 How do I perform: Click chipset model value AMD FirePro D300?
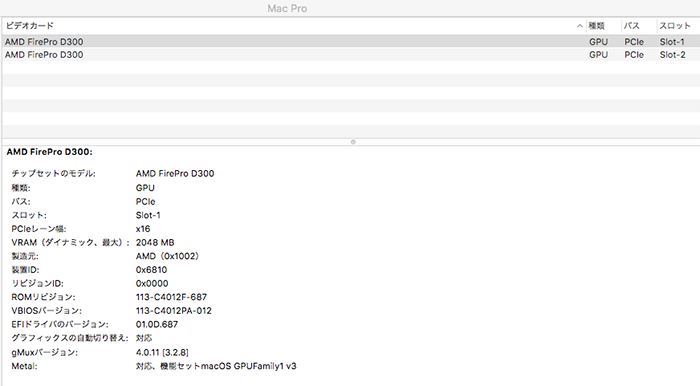click(x=175, y=174)
